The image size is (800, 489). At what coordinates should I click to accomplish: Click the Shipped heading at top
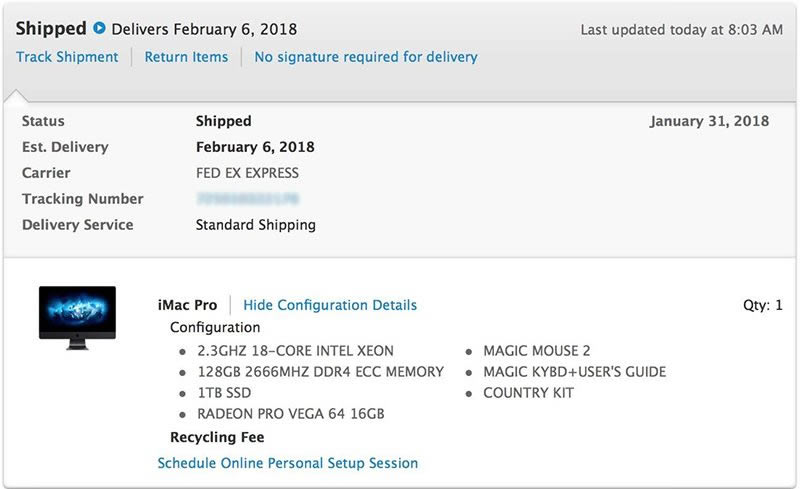tap(51, 29)
